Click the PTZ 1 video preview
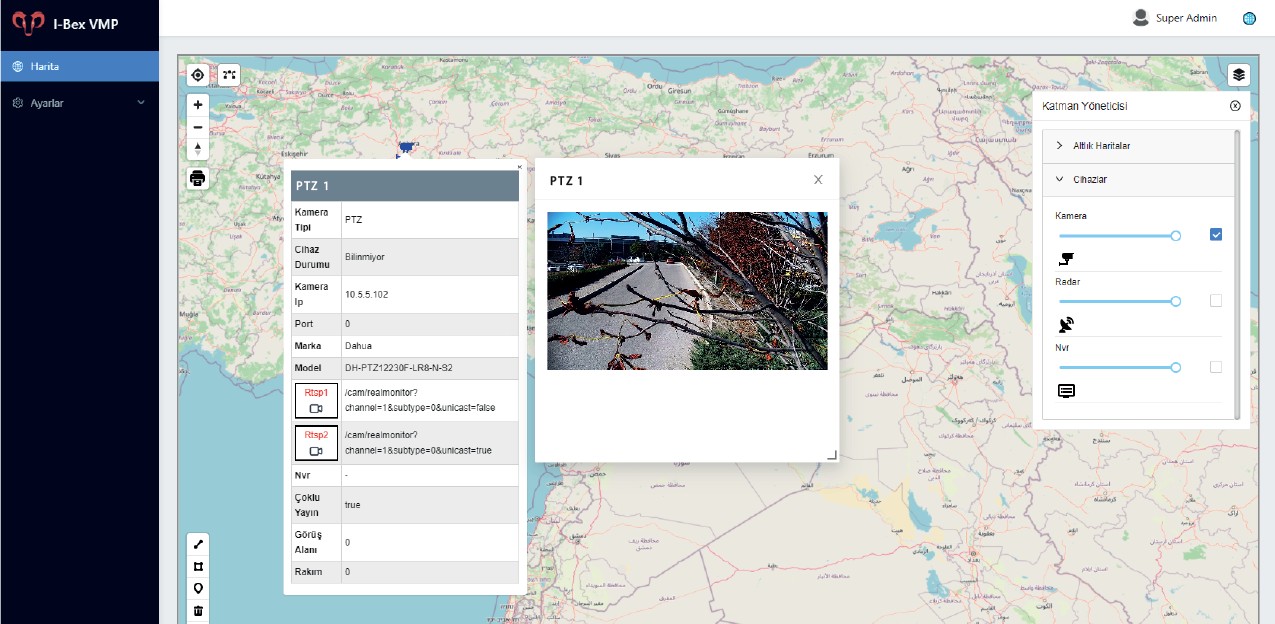The height and width of the screenshot is (624, 1275). (687, 291)
